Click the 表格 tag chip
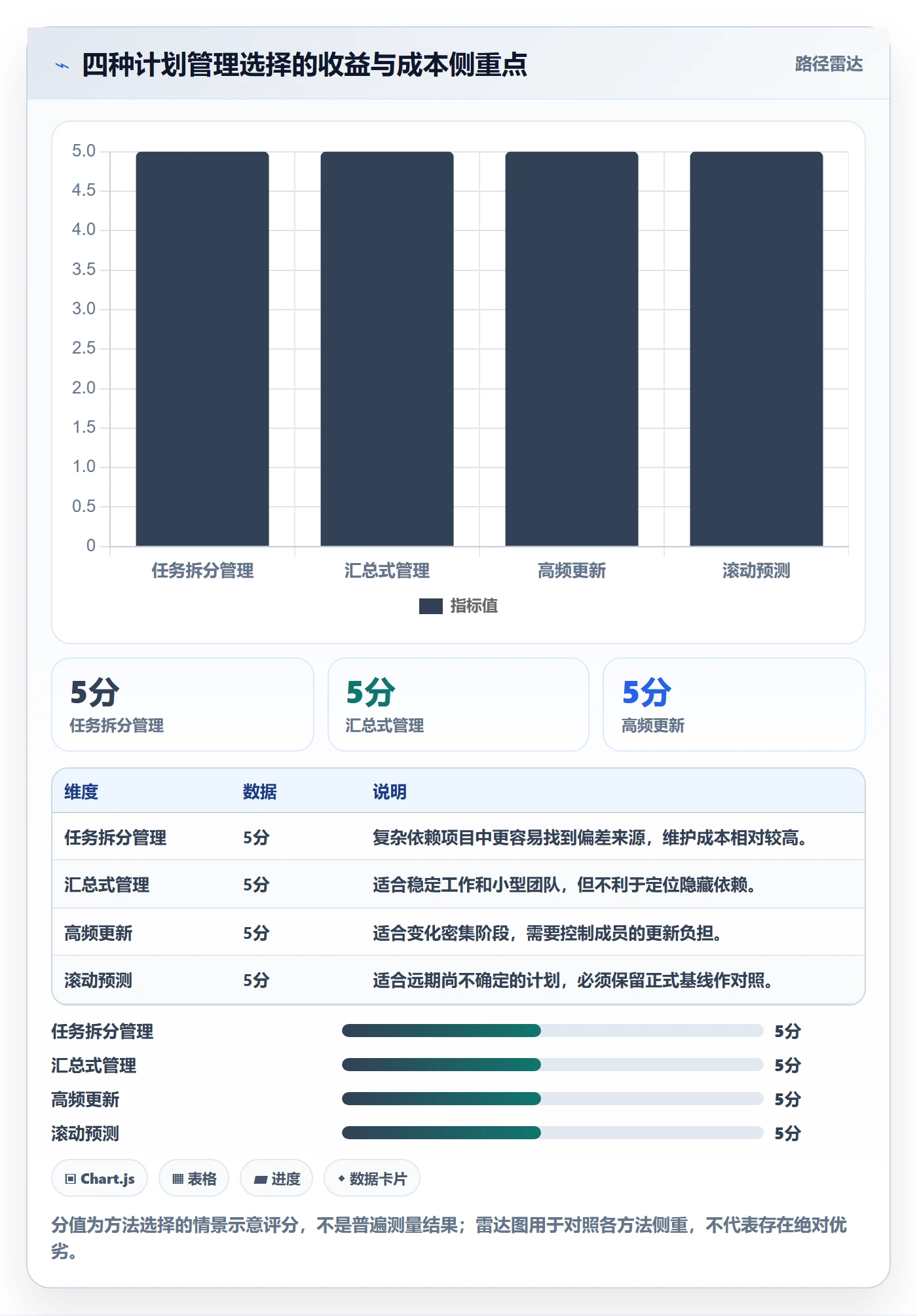This screenshot has width=917, height=1316. [194, 1179]
